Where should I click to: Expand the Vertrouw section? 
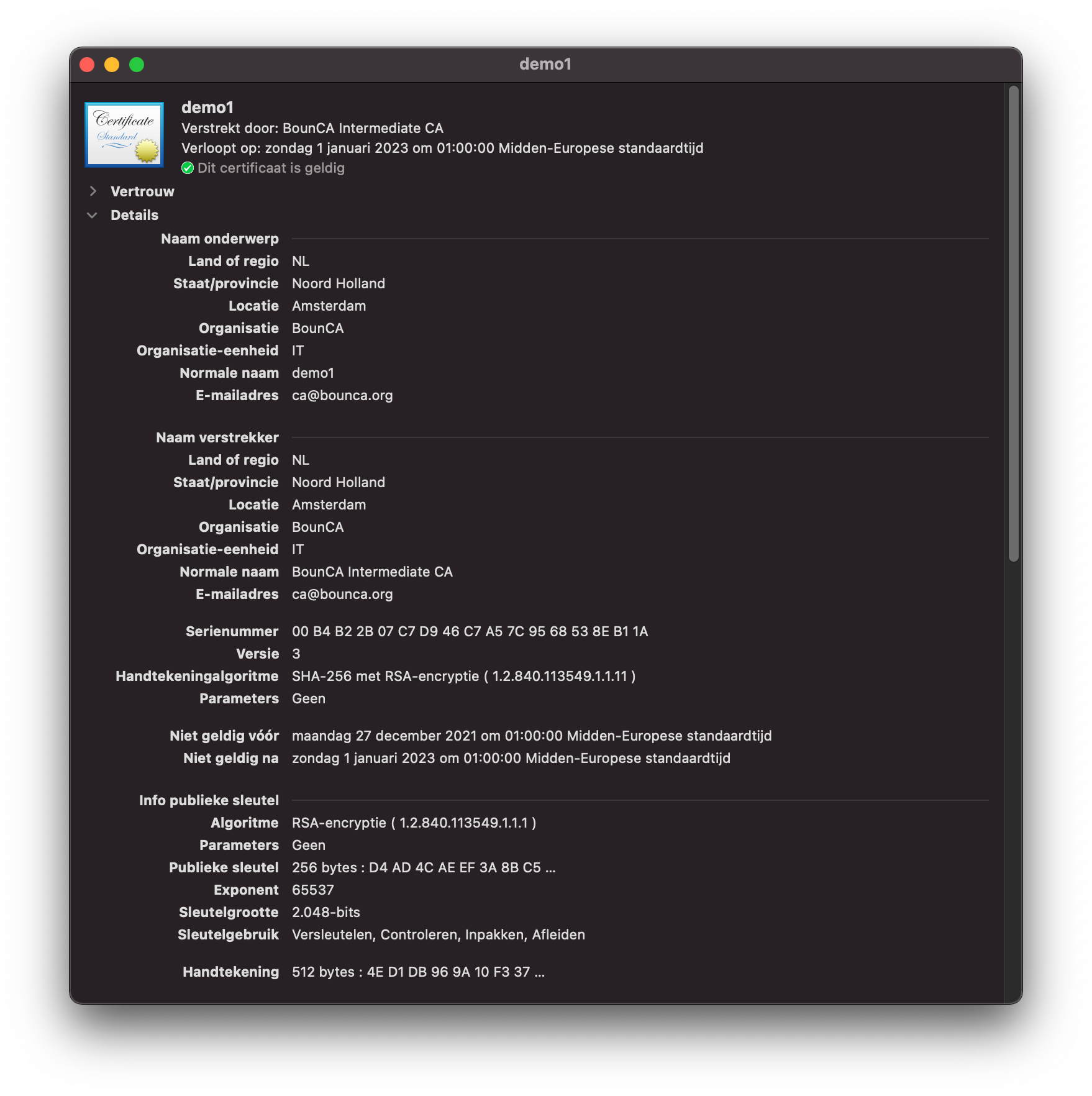pos(93,191)
